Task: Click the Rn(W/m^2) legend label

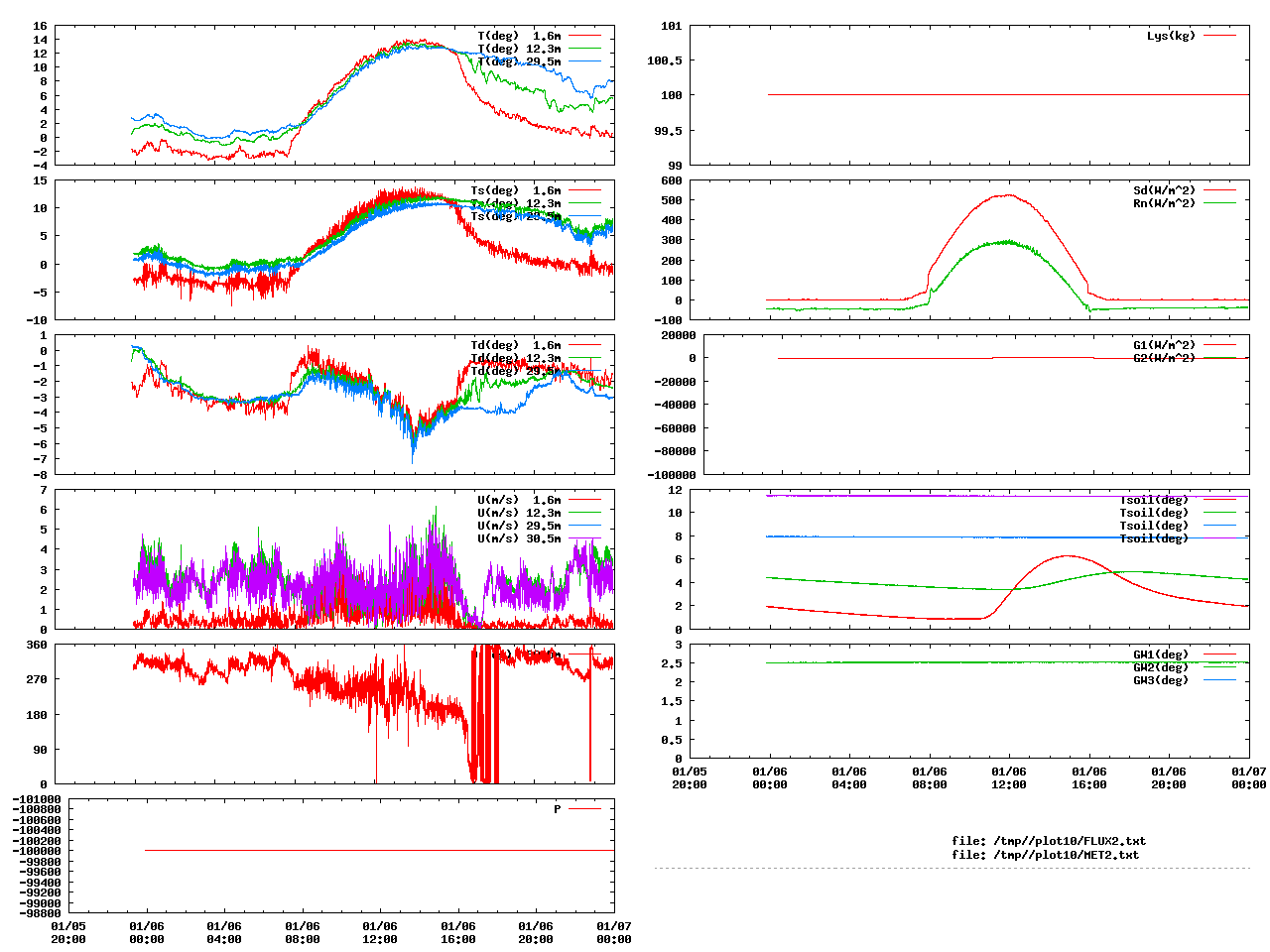Action: coord(1164,203)
